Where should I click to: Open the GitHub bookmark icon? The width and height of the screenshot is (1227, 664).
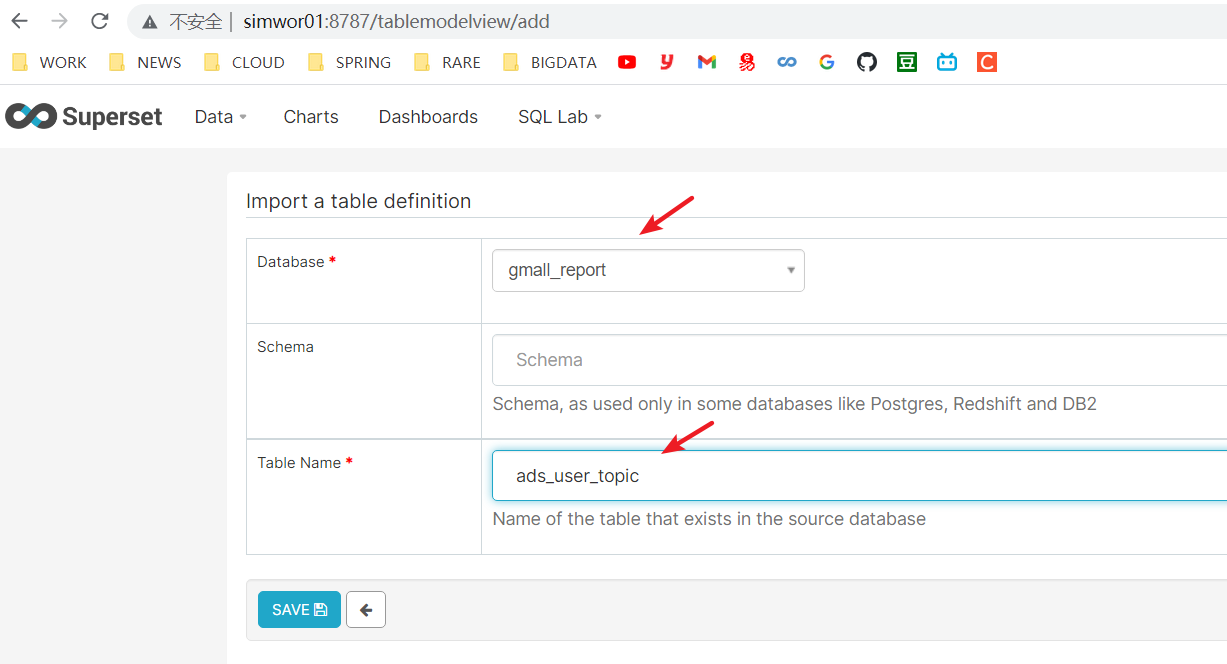coord(867,62)
